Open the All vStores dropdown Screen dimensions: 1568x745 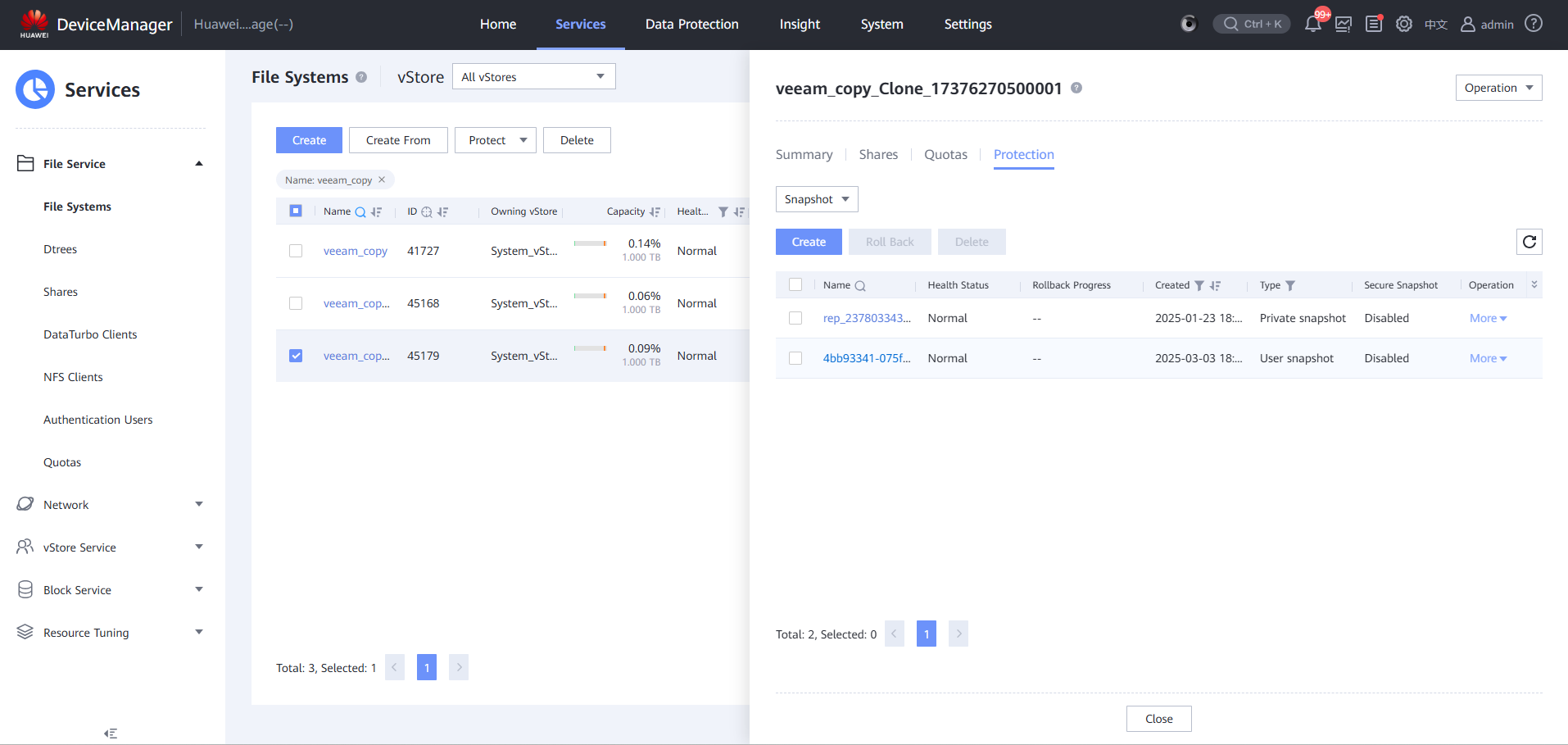533,77
